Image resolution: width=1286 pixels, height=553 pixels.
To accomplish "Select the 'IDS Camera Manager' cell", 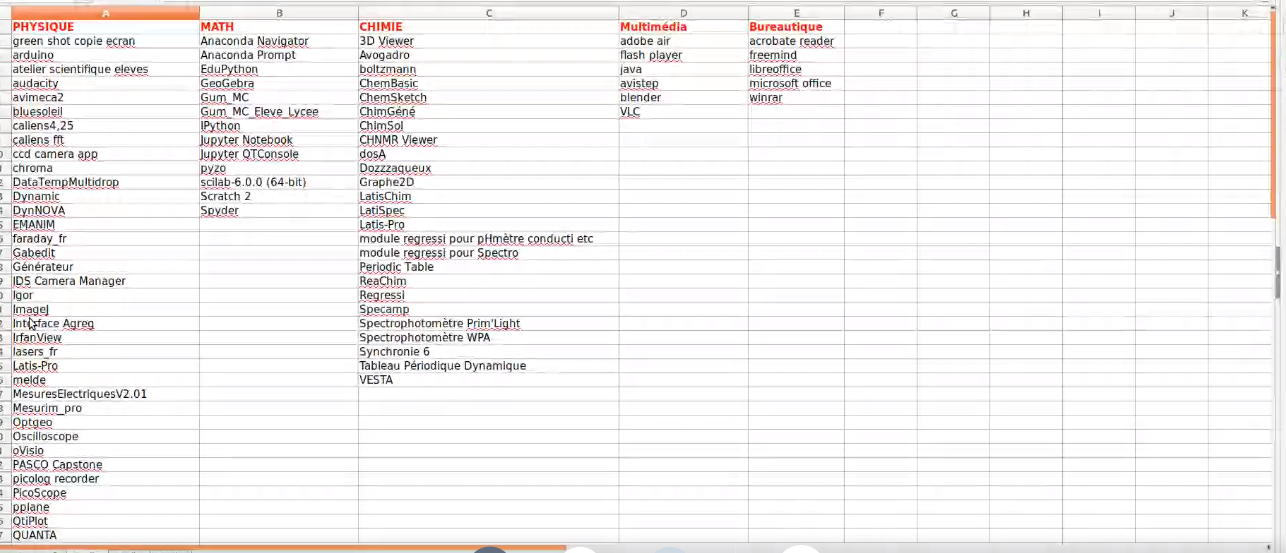I will 105,281.
